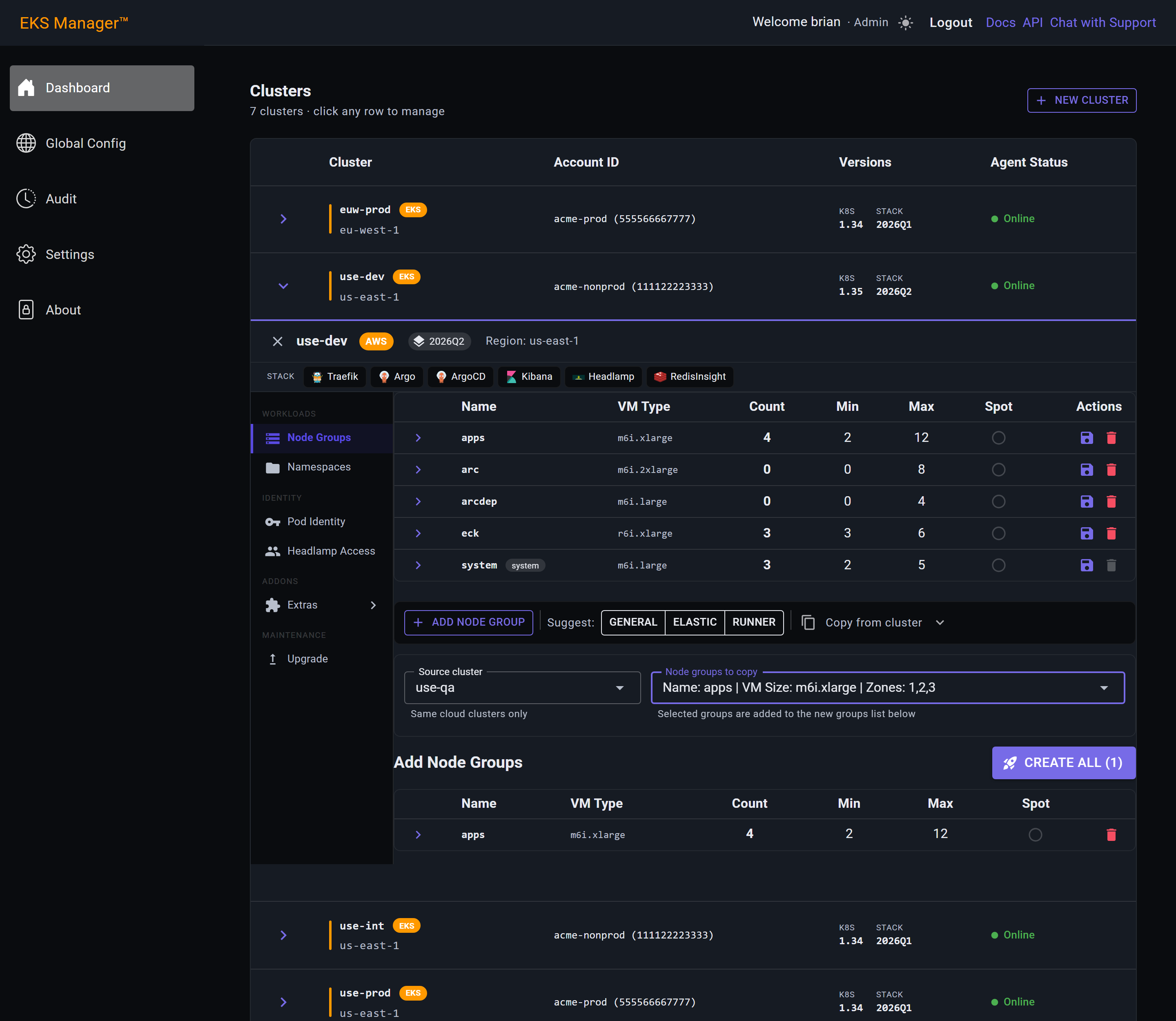Delete the arc node group
The height and width of the screenshot is (1021, 1176).
tap(1111, 470)
